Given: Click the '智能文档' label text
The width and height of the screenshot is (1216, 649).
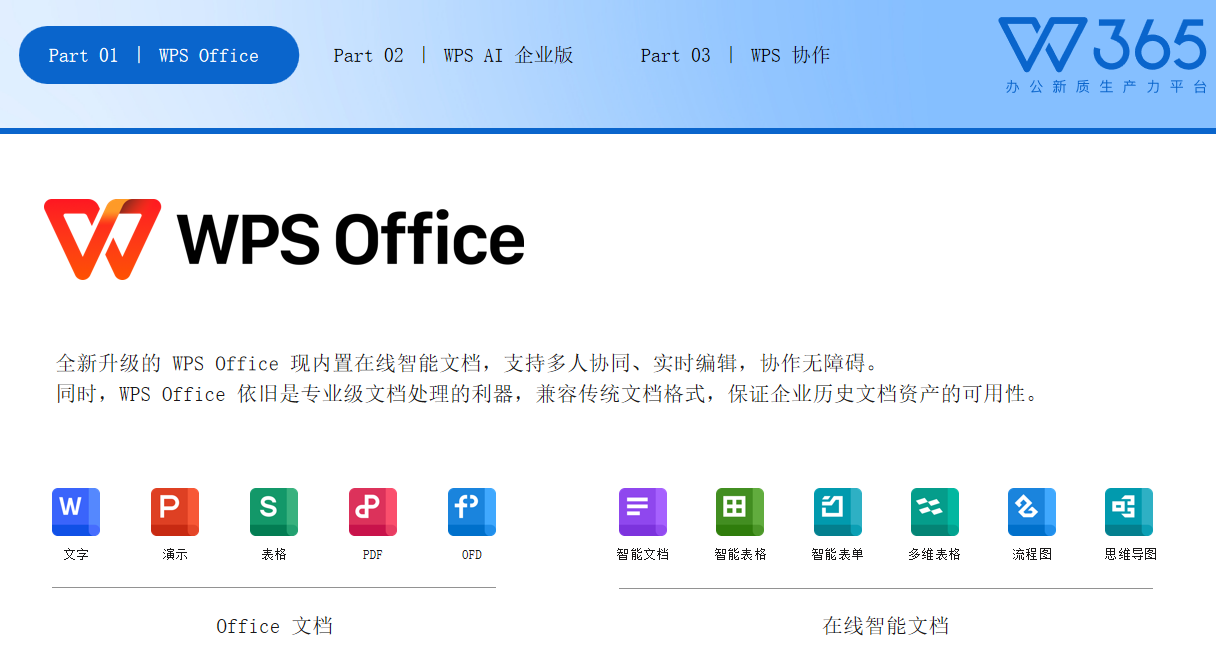Looking at the screenshot, I should [643, 554].
